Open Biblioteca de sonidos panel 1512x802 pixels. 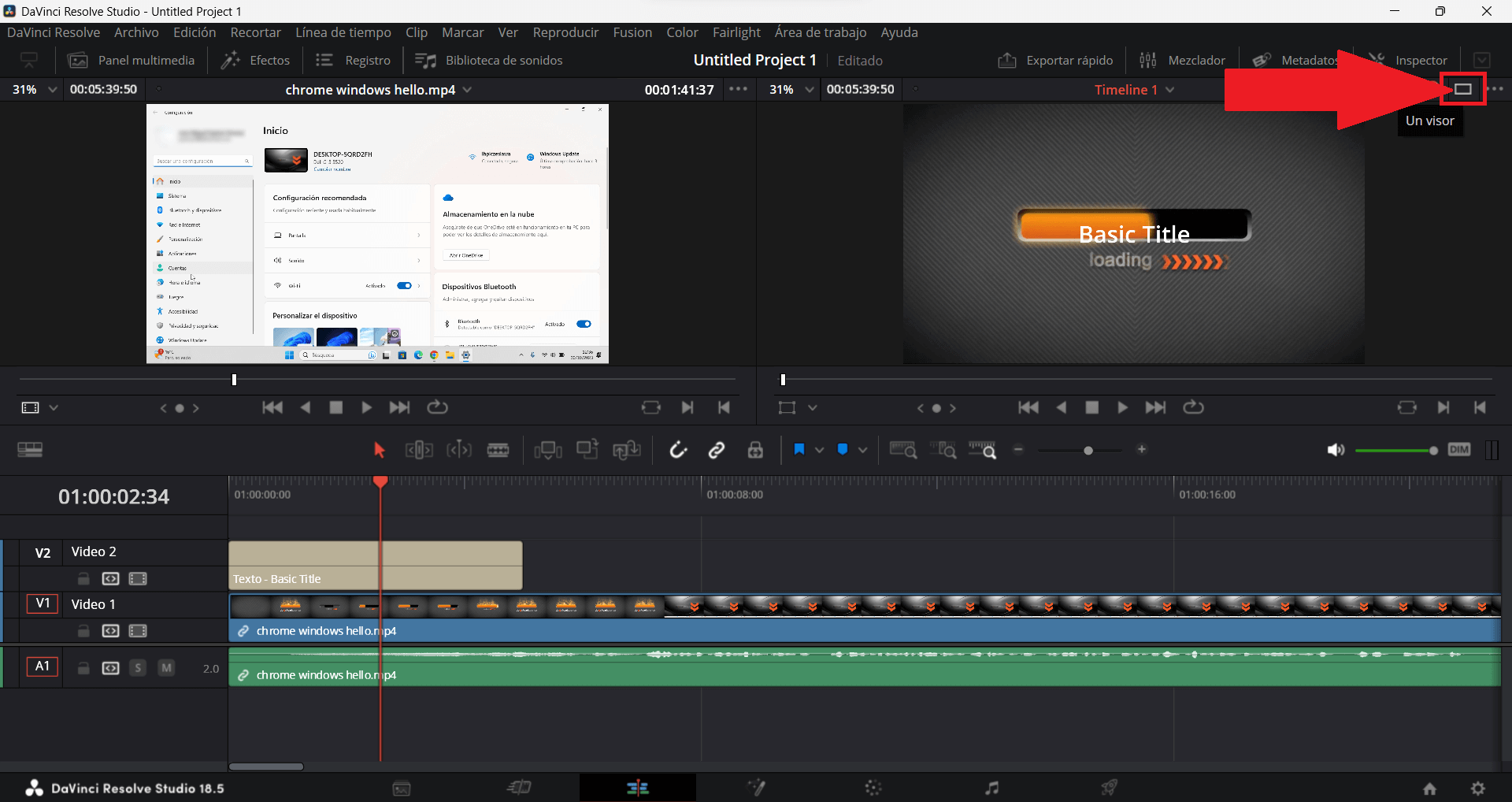(488, 60)
